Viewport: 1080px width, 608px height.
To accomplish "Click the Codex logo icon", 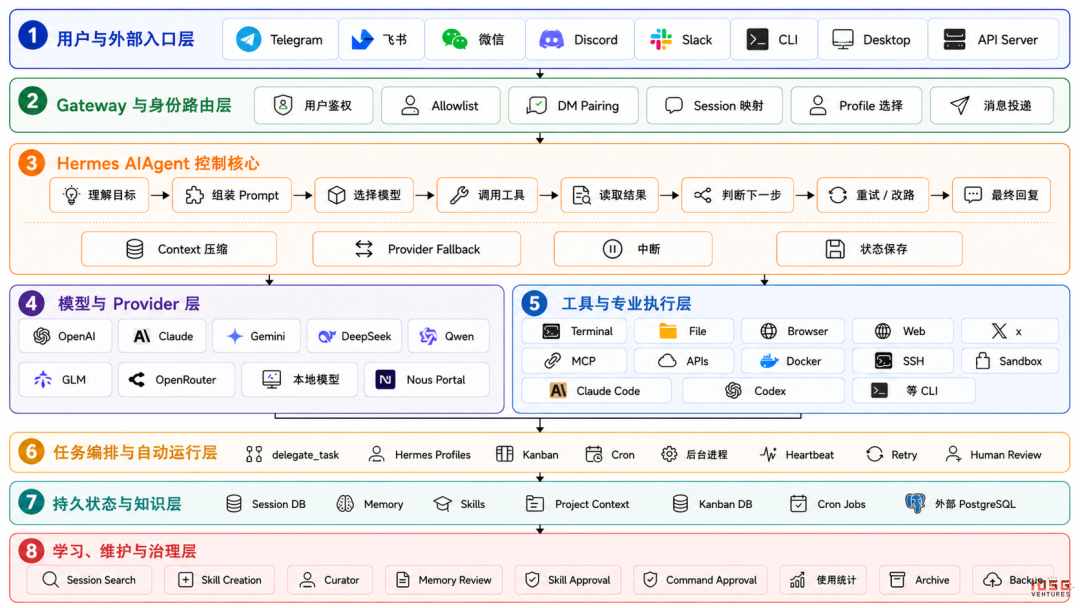I will [733, 390].
